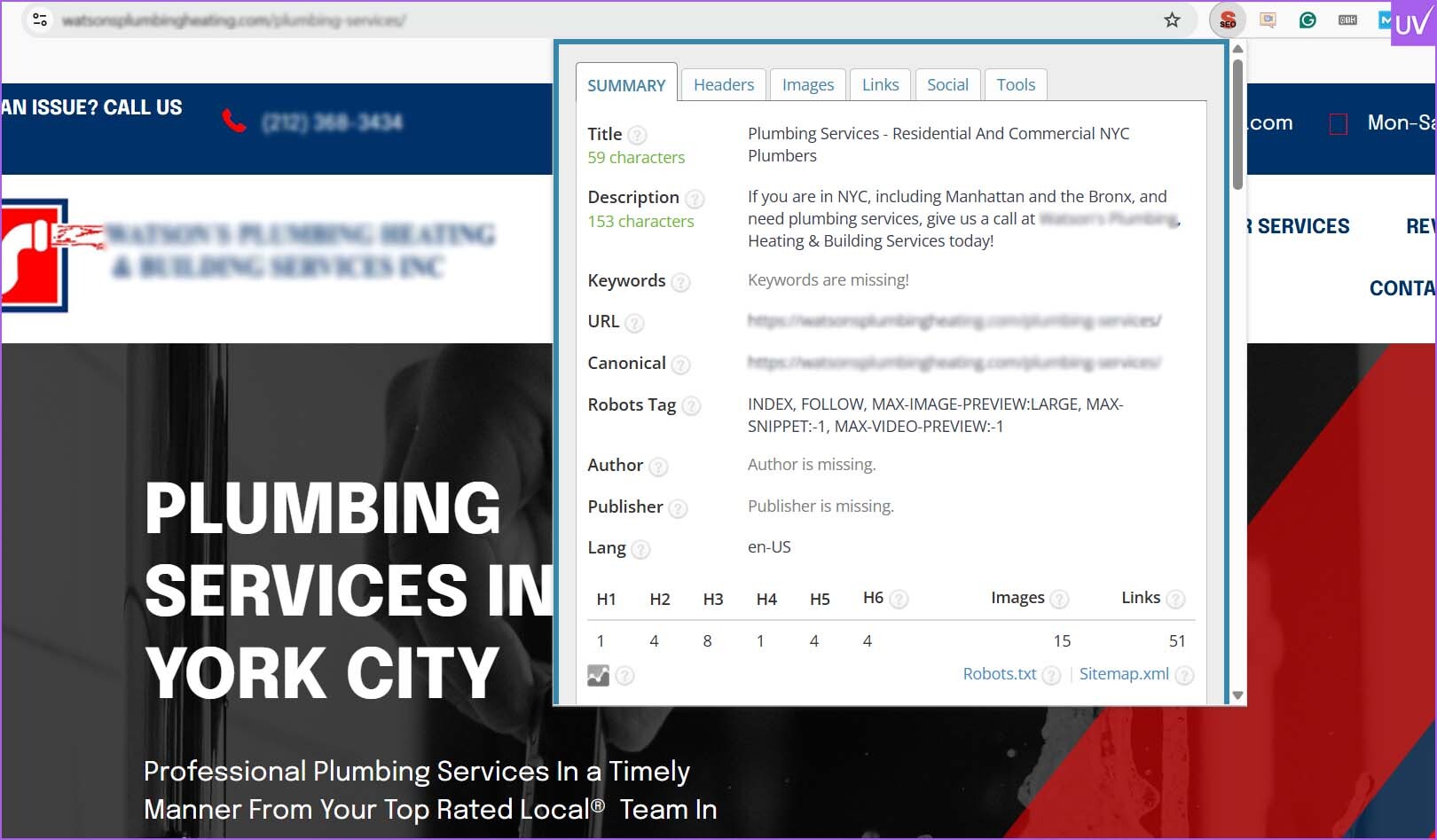Image resolution: width=1437 pixels, height=840 pixels.
Task: Click 'AN ISSUE? CALL US' header text
Action: point(91,108)
